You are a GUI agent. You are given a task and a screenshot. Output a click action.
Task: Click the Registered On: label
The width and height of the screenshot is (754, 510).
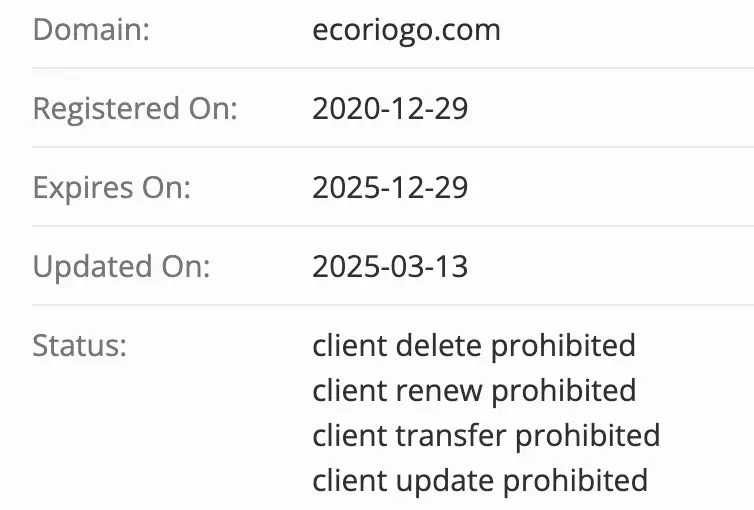pyautogui.click(x=135, y=108)
